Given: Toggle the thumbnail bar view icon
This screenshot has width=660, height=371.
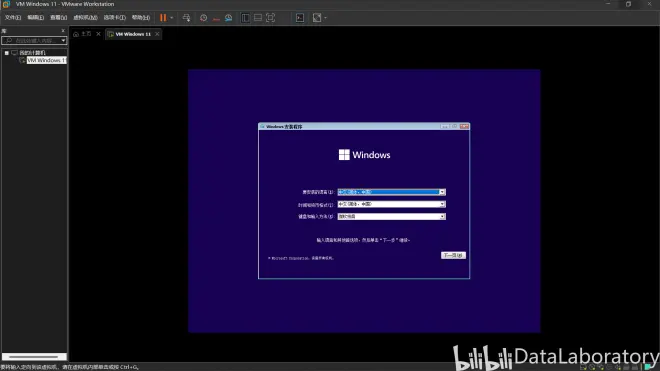Looking at the screenshot, I should point(258,18).
